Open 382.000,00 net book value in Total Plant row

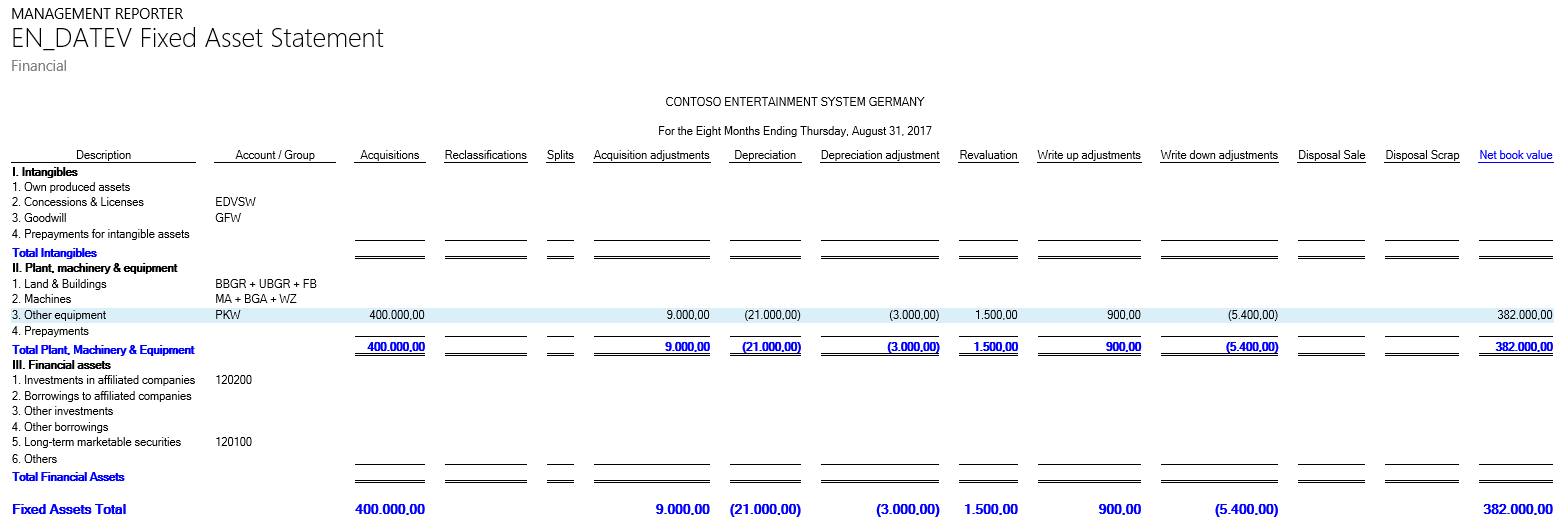point(1517,347)
